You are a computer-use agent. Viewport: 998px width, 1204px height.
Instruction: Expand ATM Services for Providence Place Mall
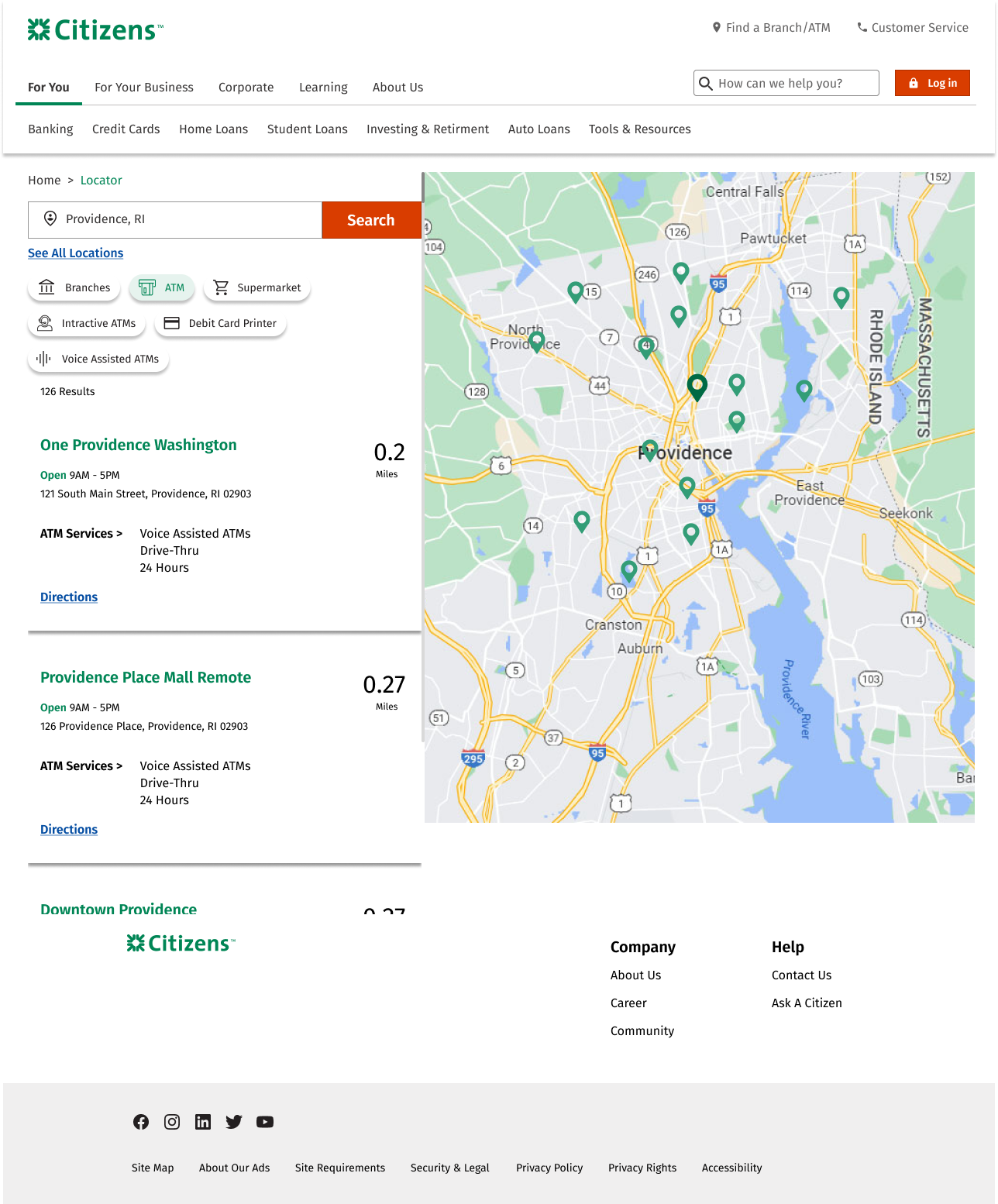point(81,766)
